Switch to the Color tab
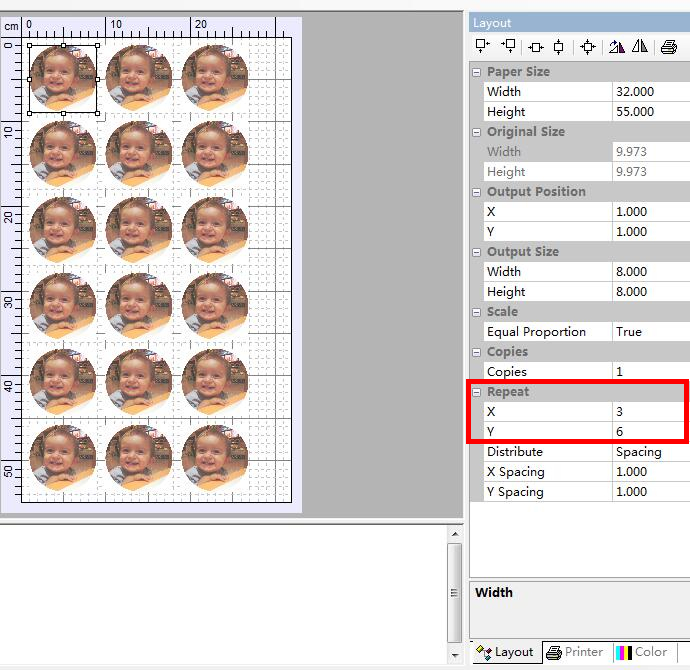Viewport: 690px width, 670px height. [x=642, y=652]
